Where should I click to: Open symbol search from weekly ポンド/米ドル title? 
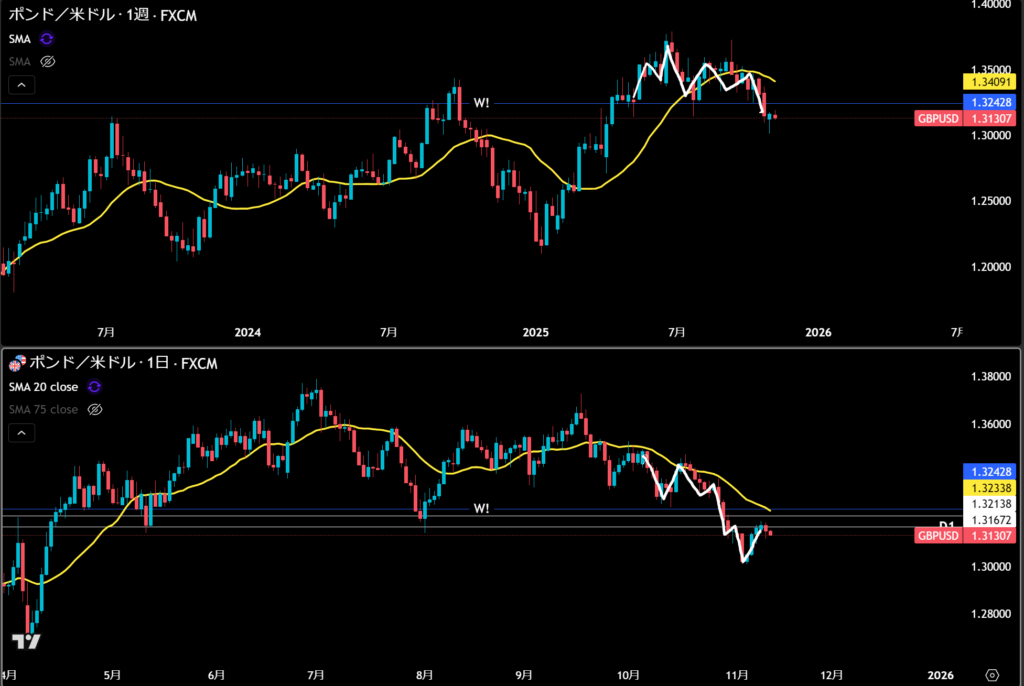pos(62,16)
